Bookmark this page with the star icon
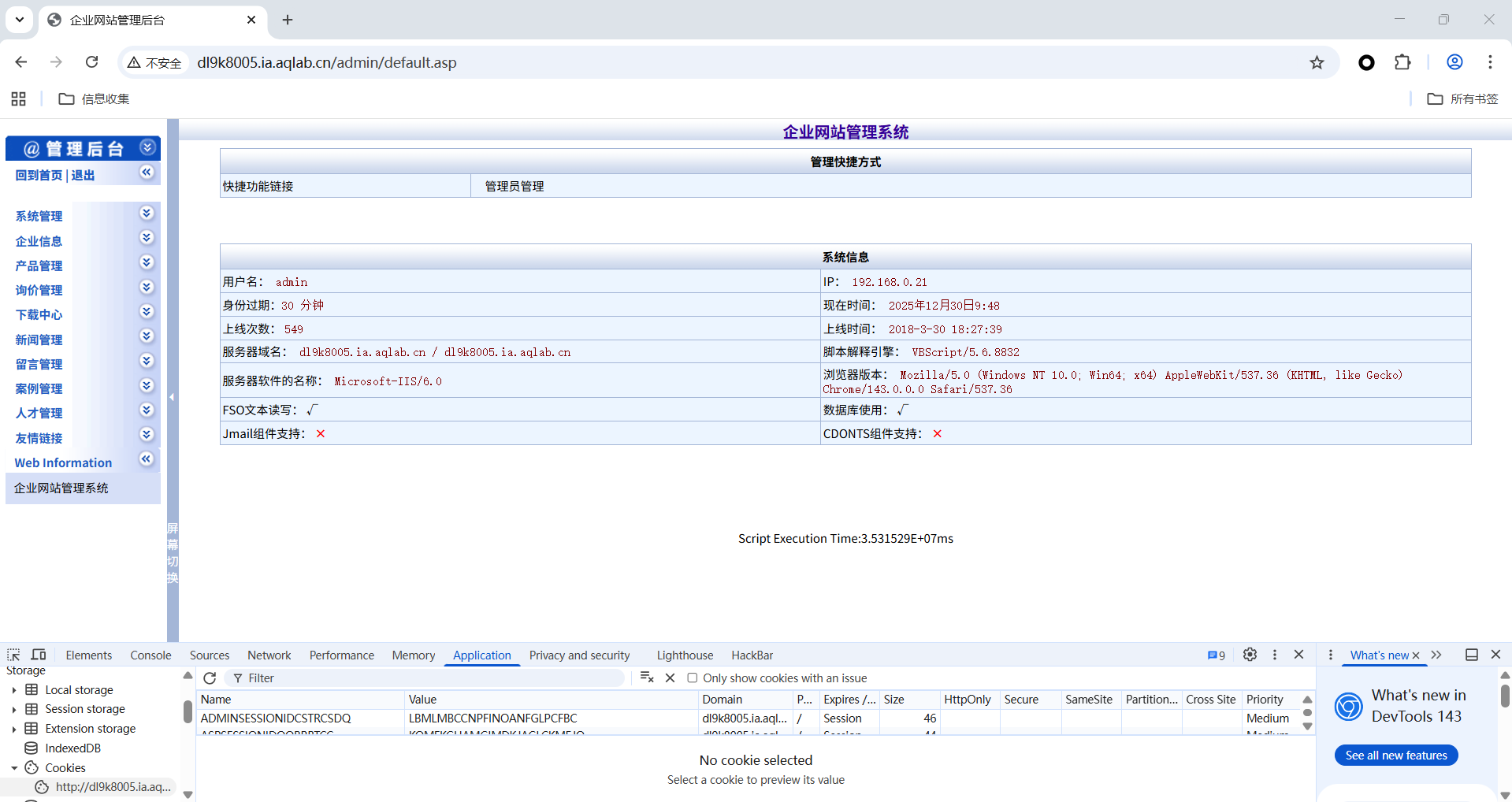 pos(1317,62)
